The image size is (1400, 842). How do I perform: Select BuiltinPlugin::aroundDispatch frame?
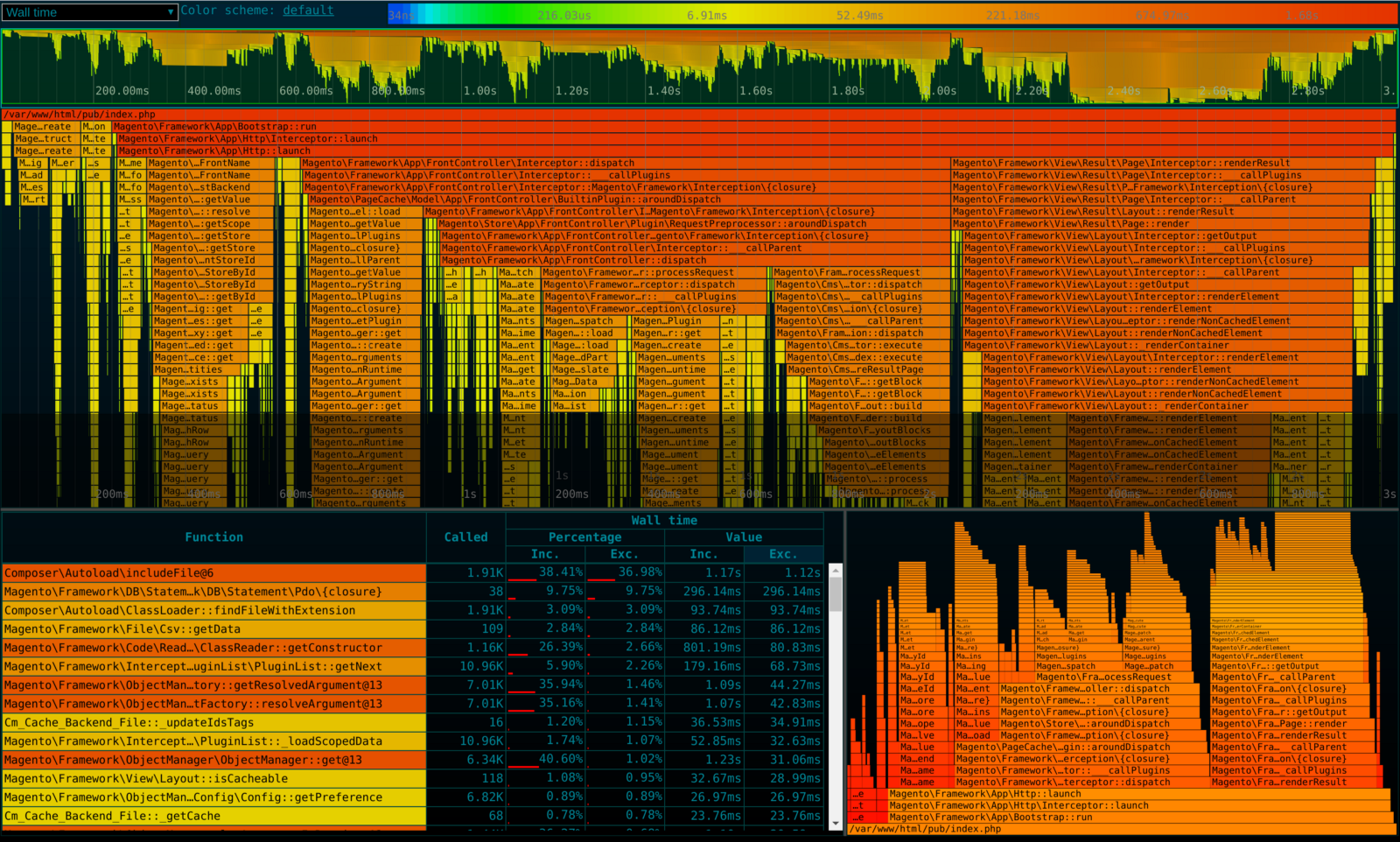pos(628,200)
